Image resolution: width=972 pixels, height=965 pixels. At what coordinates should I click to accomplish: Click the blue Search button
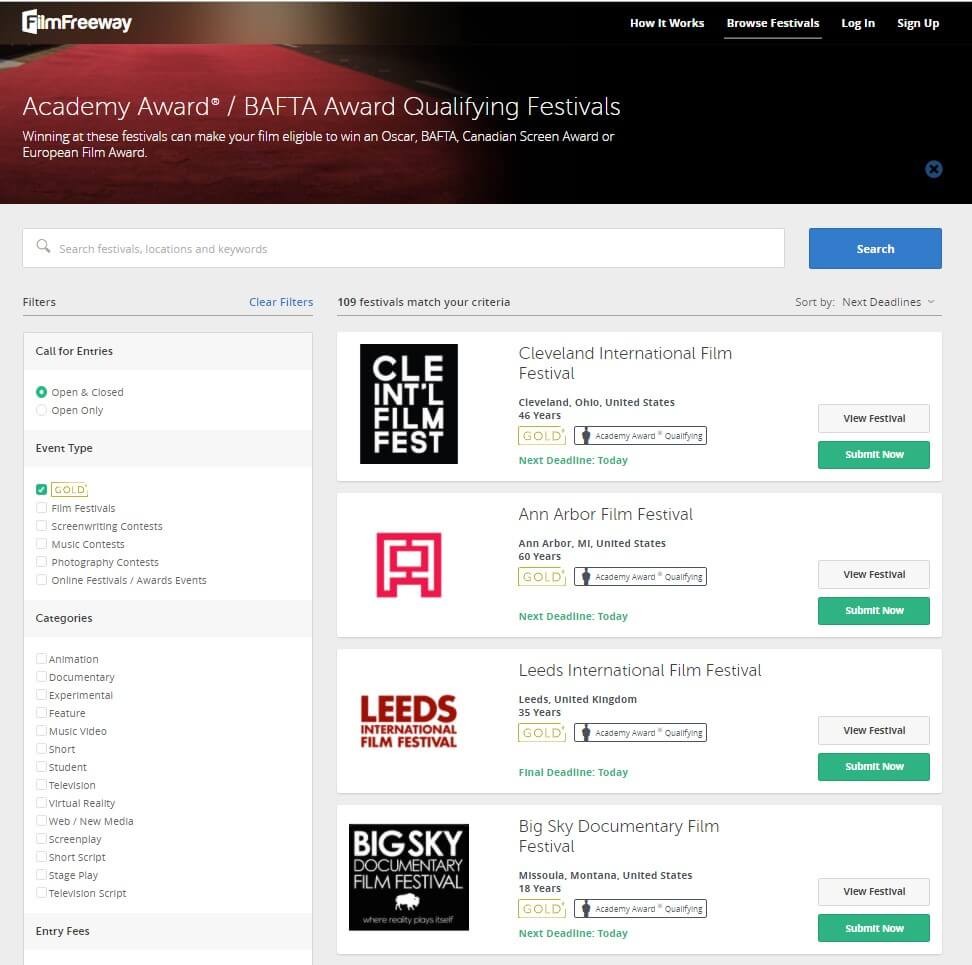point(875,249)
